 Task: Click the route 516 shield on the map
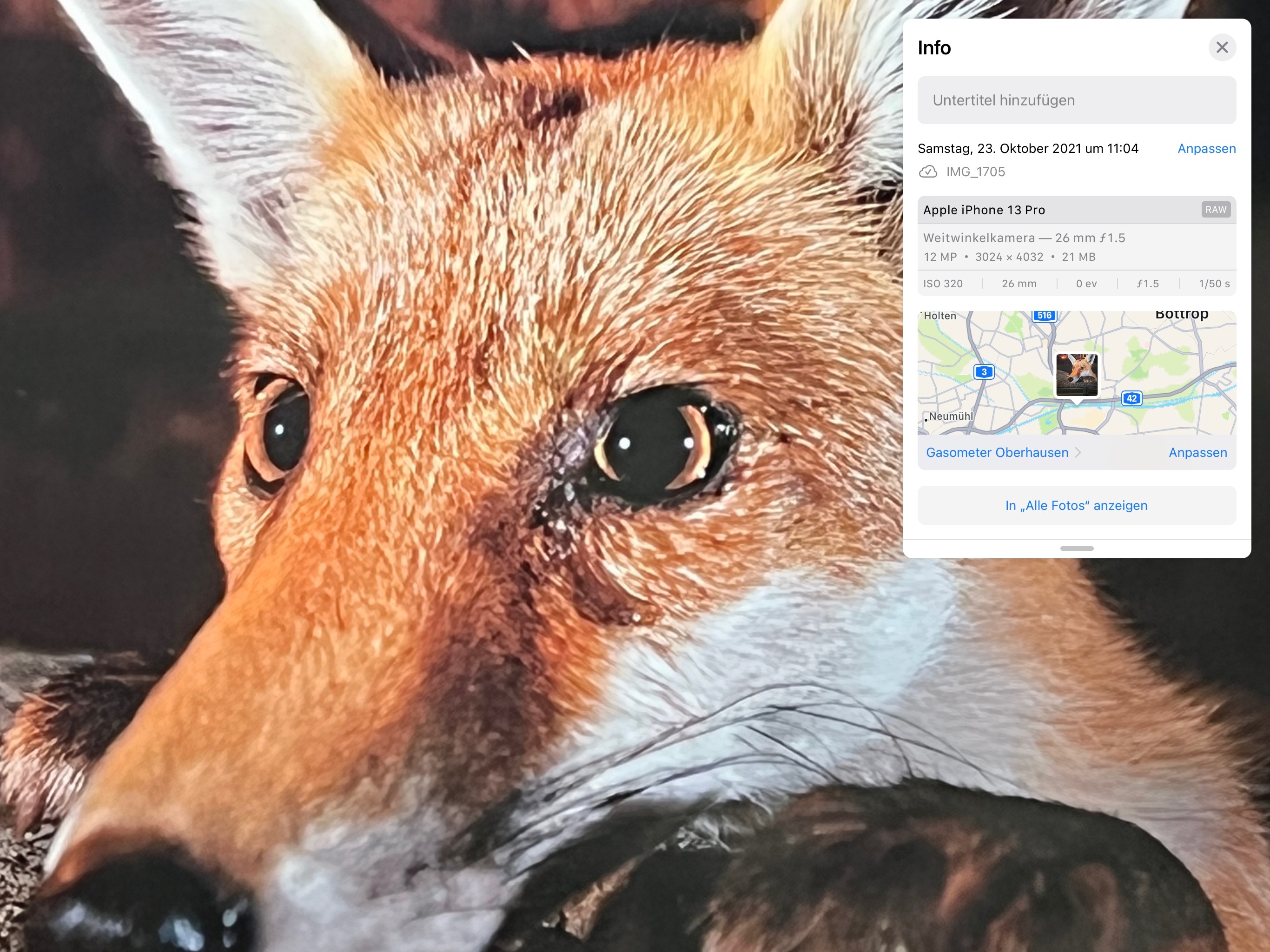pyautogui.click(x=1044, y=315)
